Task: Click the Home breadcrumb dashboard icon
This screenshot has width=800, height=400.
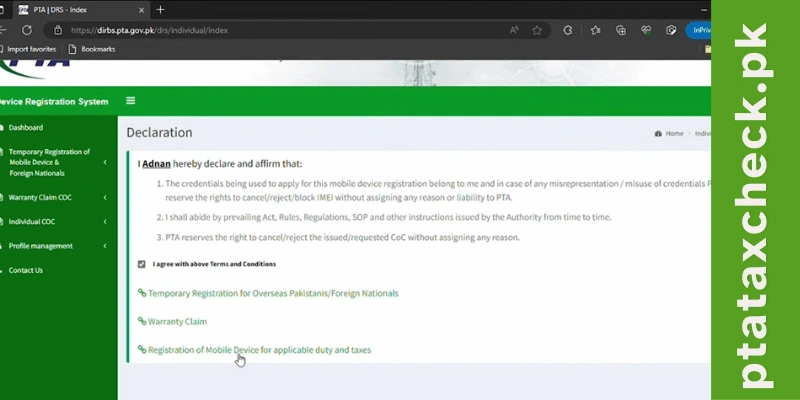Action: [x=658, y=134]
